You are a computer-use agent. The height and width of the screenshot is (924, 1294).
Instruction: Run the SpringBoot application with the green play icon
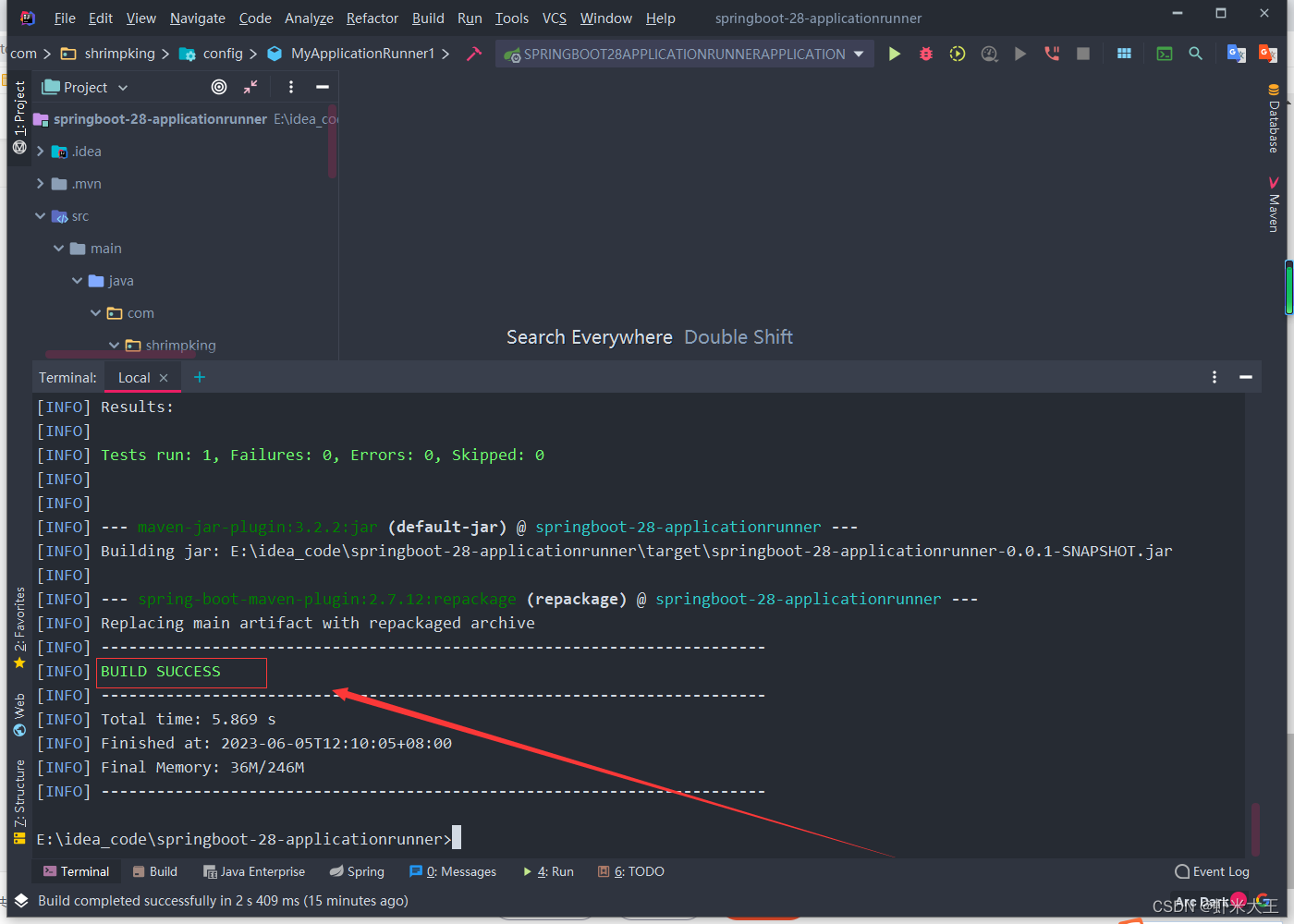click(x=894, y=54)
